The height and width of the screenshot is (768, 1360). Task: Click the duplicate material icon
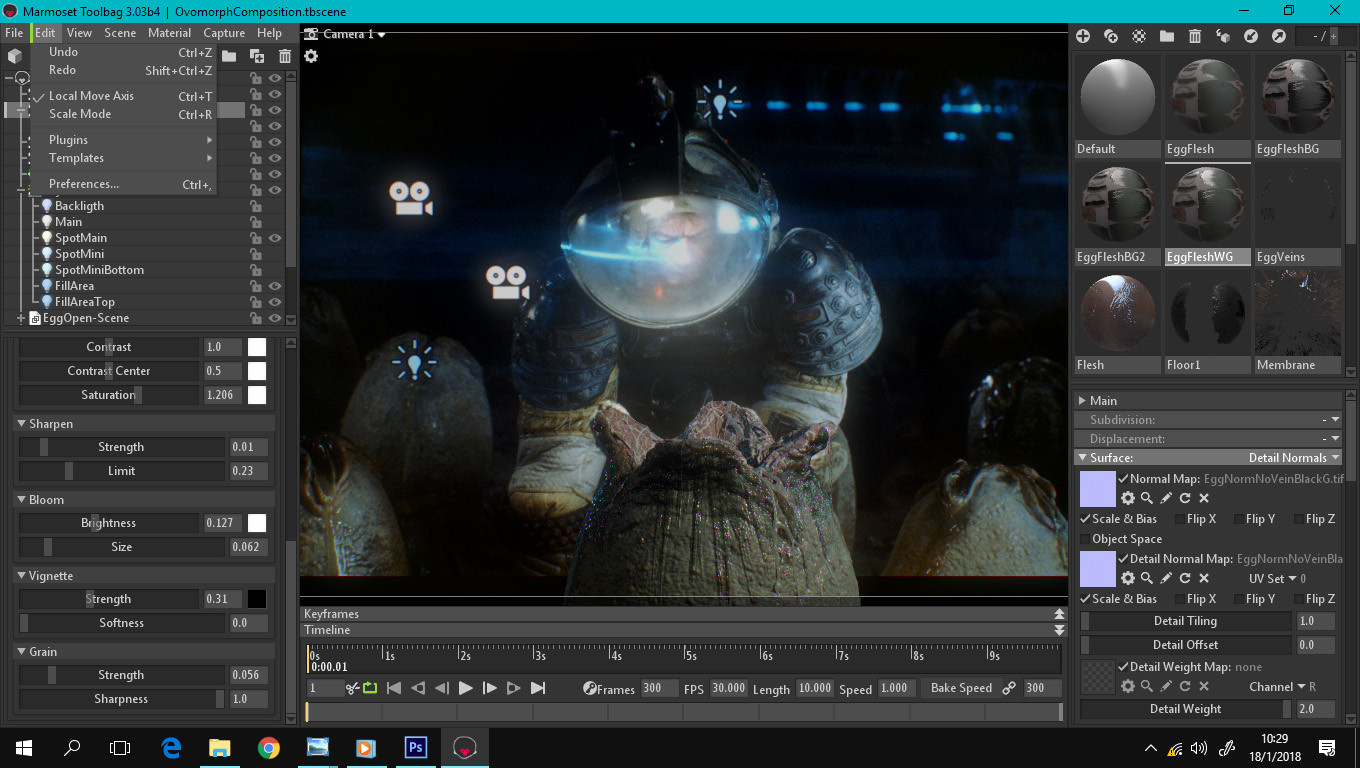(1110, 36)
